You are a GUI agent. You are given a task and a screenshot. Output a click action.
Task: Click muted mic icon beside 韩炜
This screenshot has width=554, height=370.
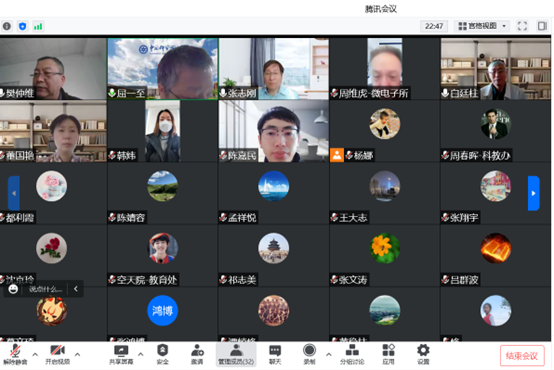coord(112,155)
